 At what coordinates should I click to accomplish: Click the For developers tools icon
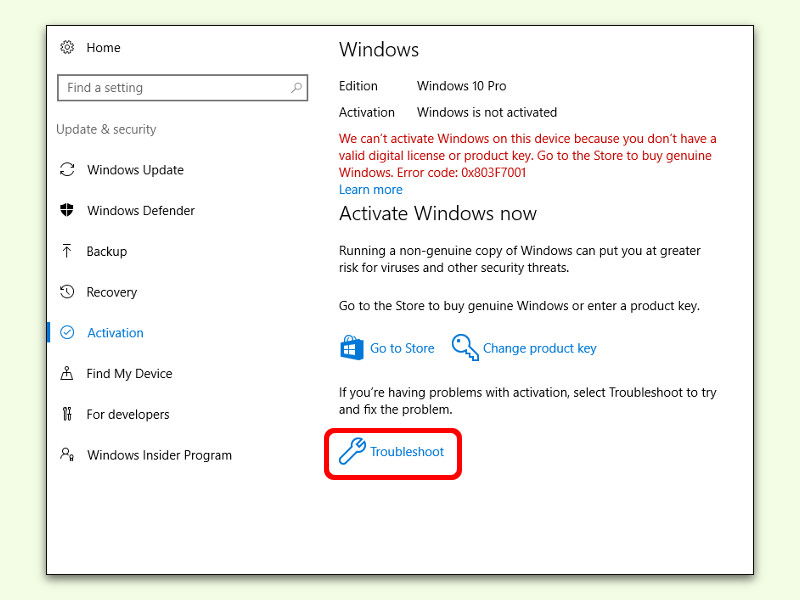[x=67, y=414]
